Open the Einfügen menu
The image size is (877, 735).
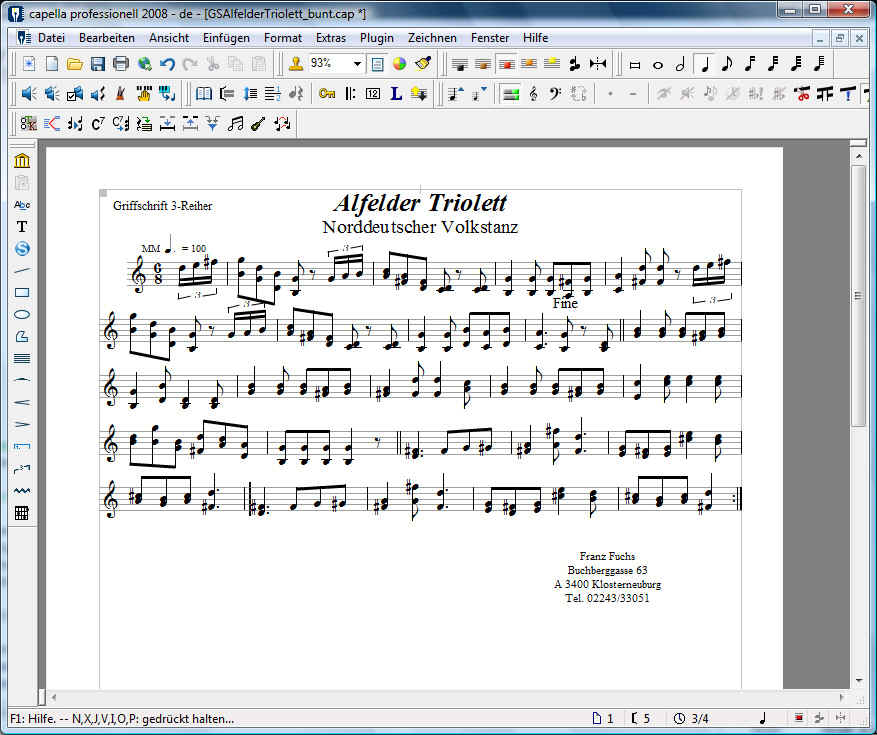tap(226, 38)
